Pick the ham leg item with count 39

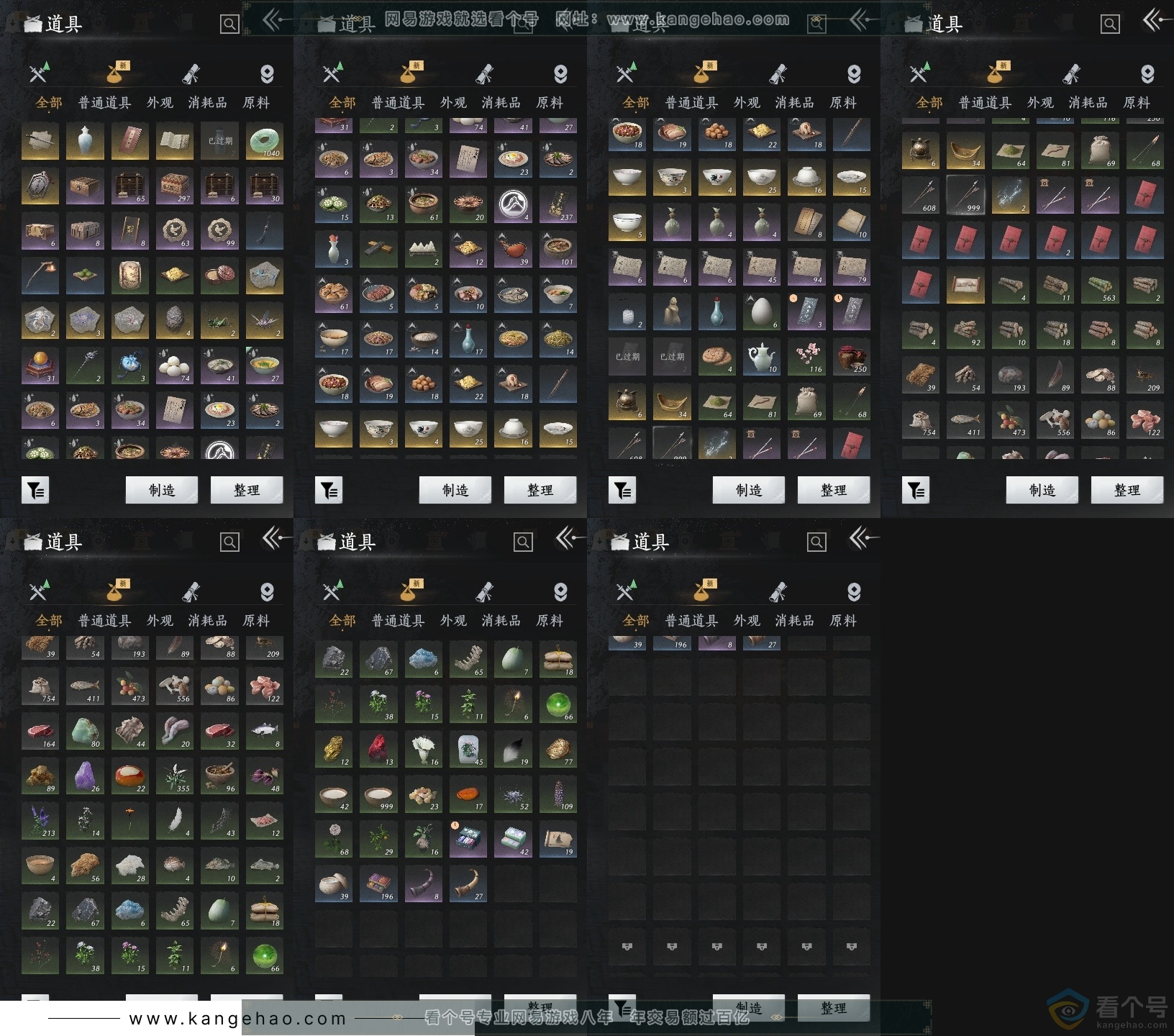513,249
